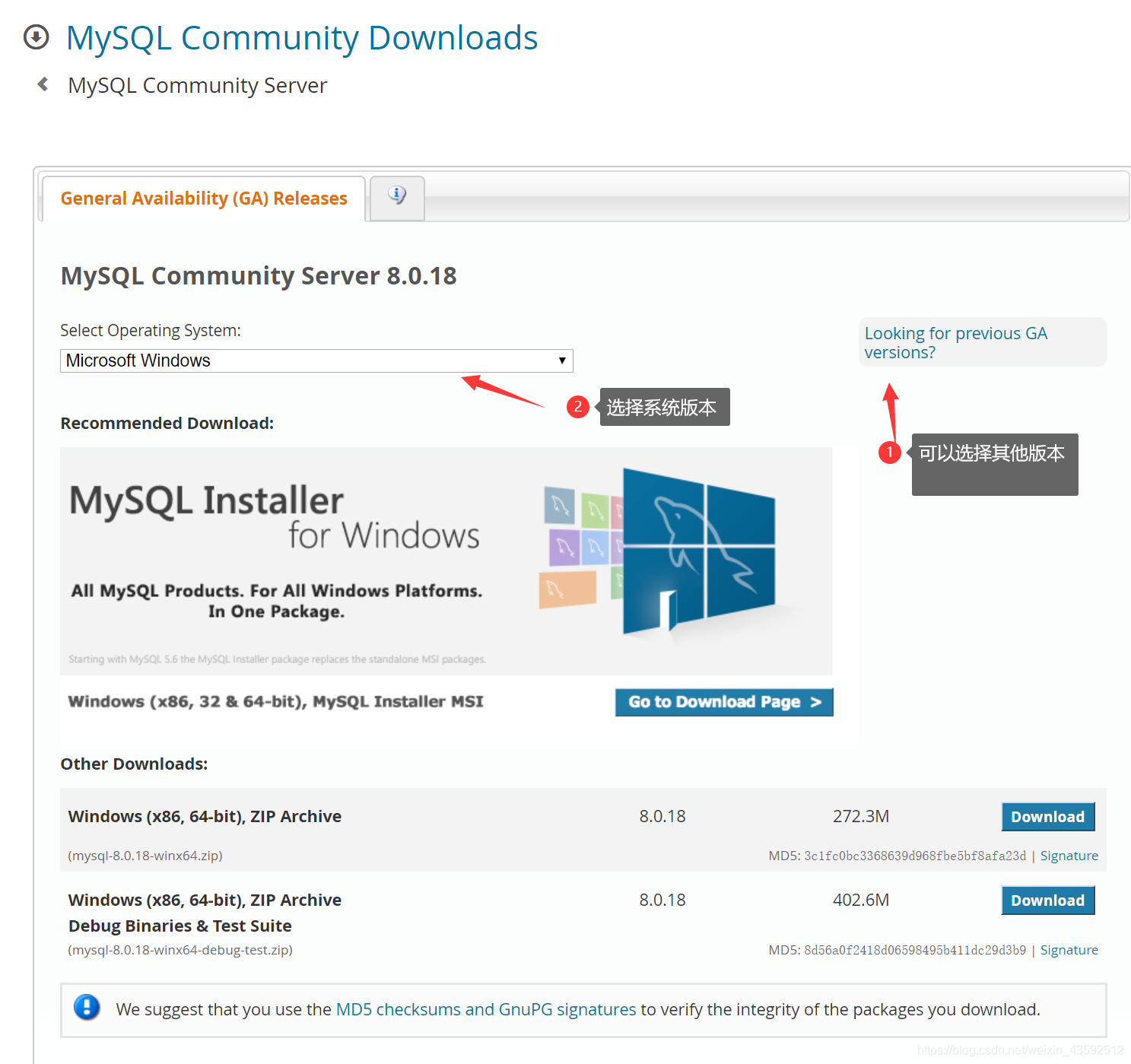Click the MySQL Community Downloads heading
Viewport: 1131px width, 1064px height.
tap(302, 38)
